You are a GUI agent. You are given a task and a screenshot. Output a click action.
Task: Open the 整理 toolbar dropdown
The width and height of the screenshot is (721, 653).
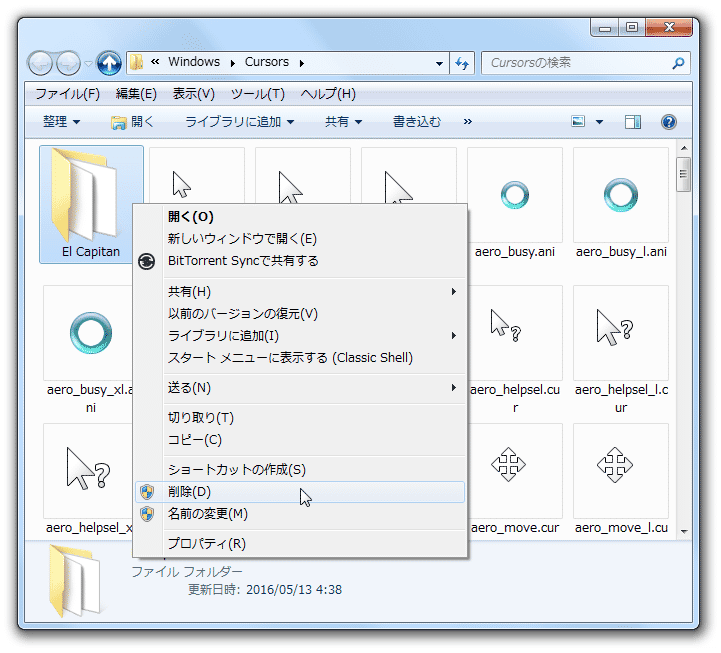pos(61,121)
